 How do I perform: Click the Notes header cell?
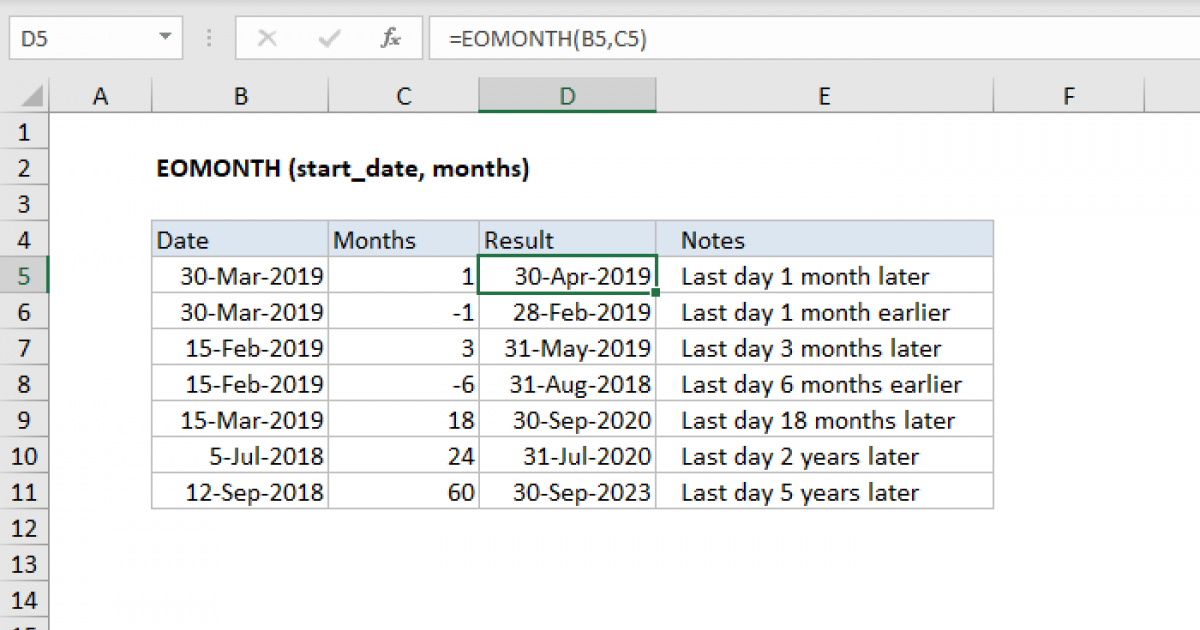coord(824,239)
